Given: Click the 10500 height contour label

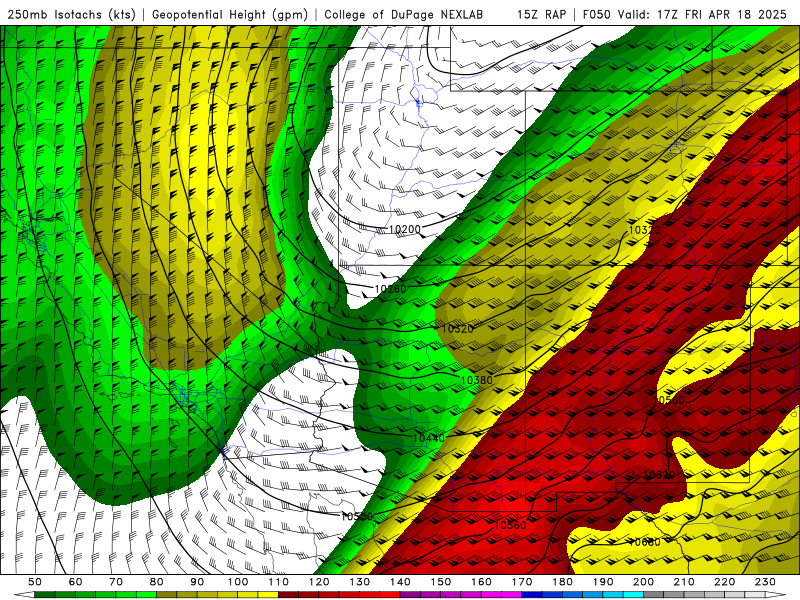Looking at the screenshot, I should click(357, 517).
